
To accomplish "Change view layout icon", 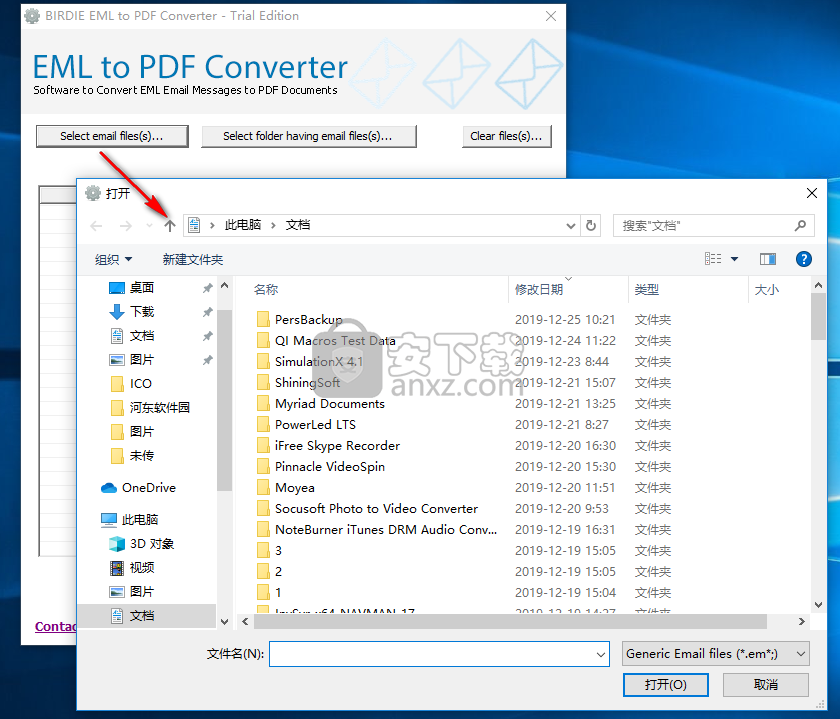I will (712, 259).
